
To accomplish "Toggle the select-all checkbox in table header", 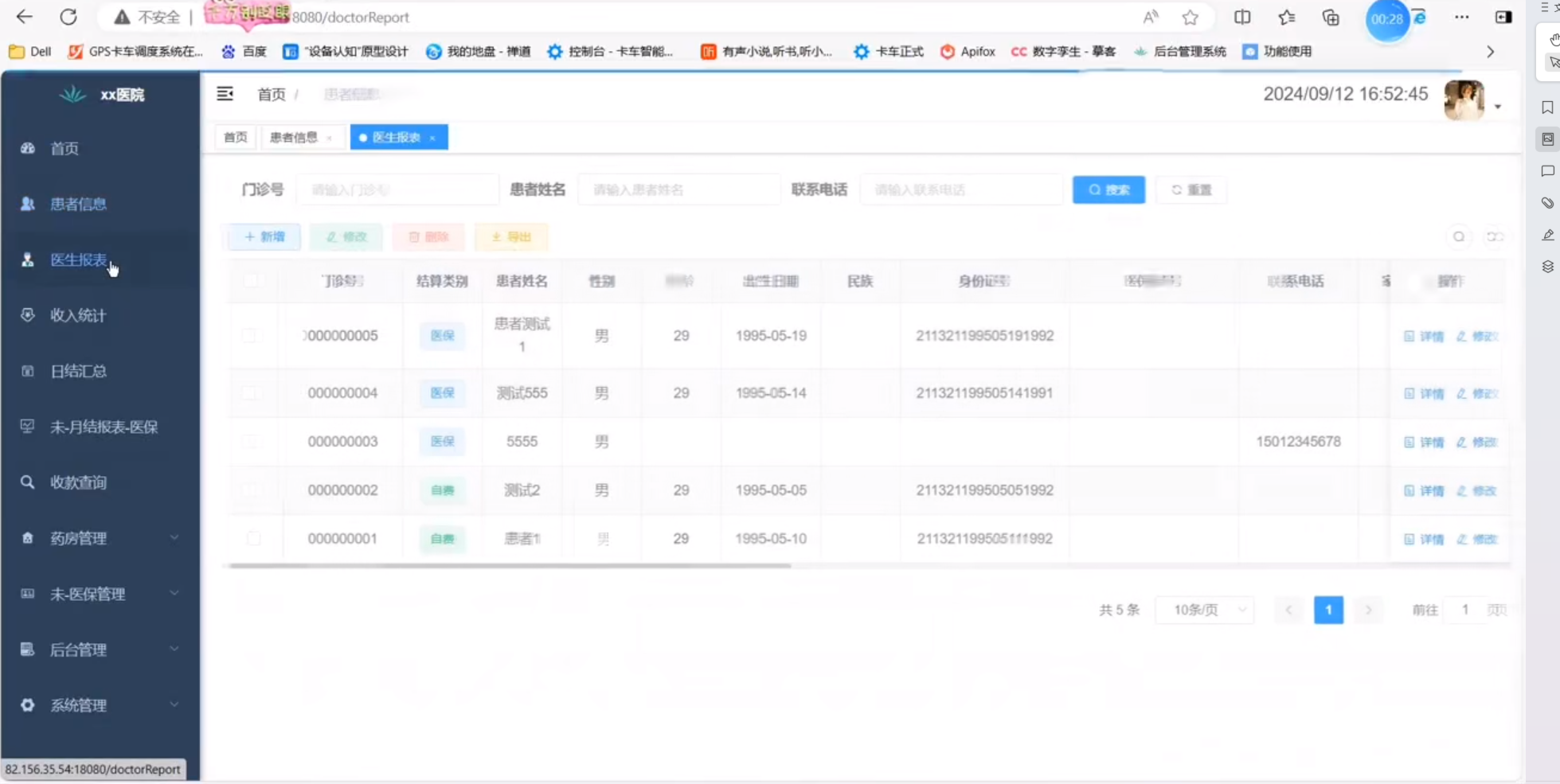I will (252, 280).
